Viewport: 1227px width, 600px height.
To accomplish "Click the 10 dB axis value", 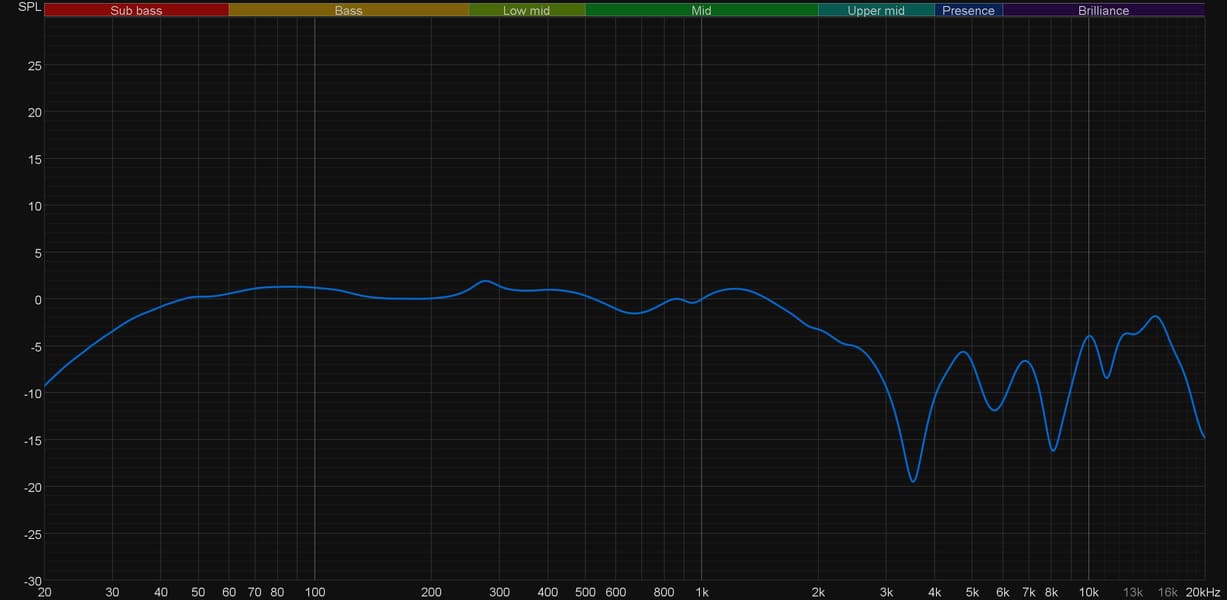I will pyautogui.click(x=35, y=206).
